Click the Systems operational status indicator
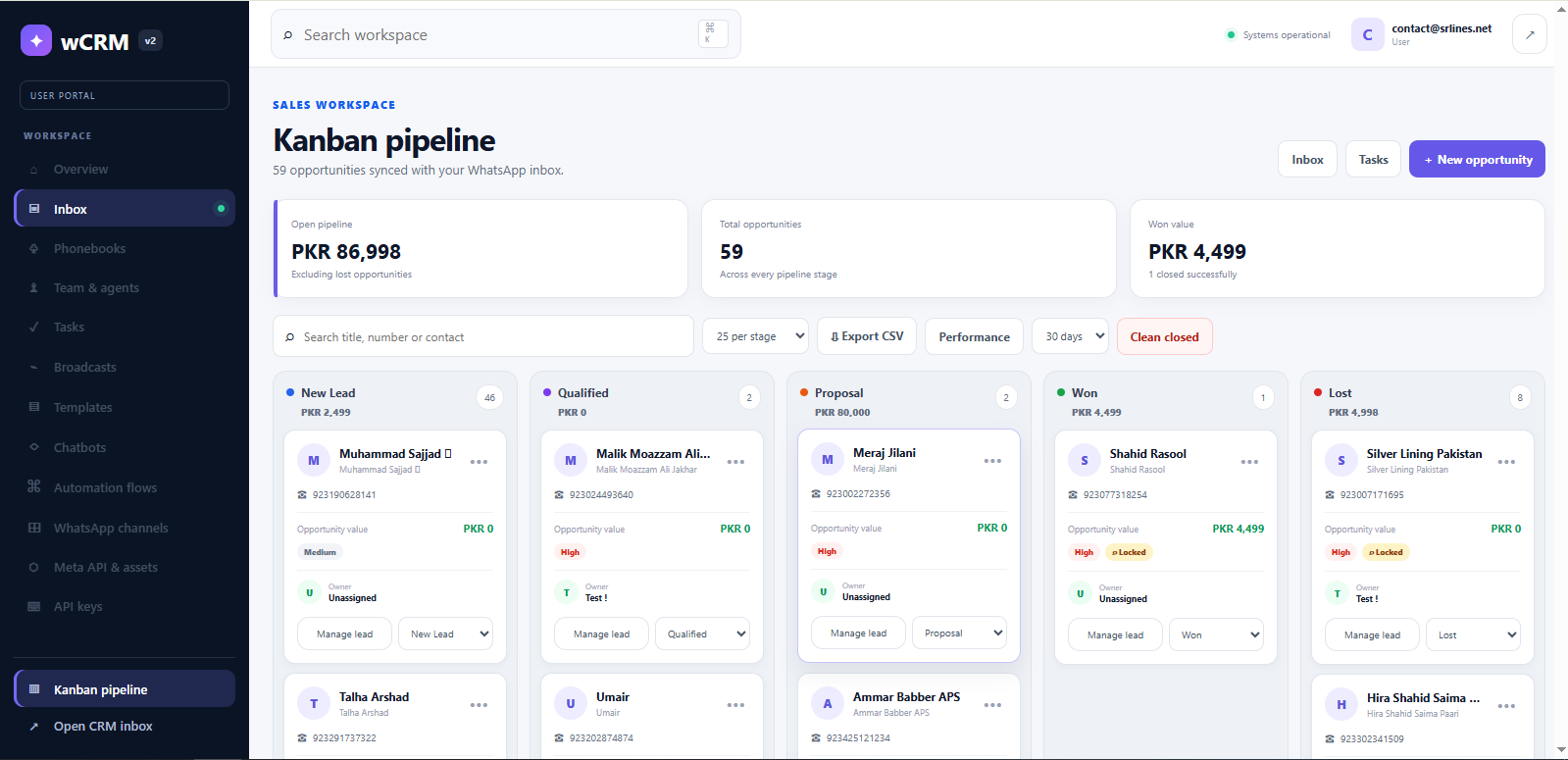Screen dimensions: 1568x760 (x=1279, y=35)
